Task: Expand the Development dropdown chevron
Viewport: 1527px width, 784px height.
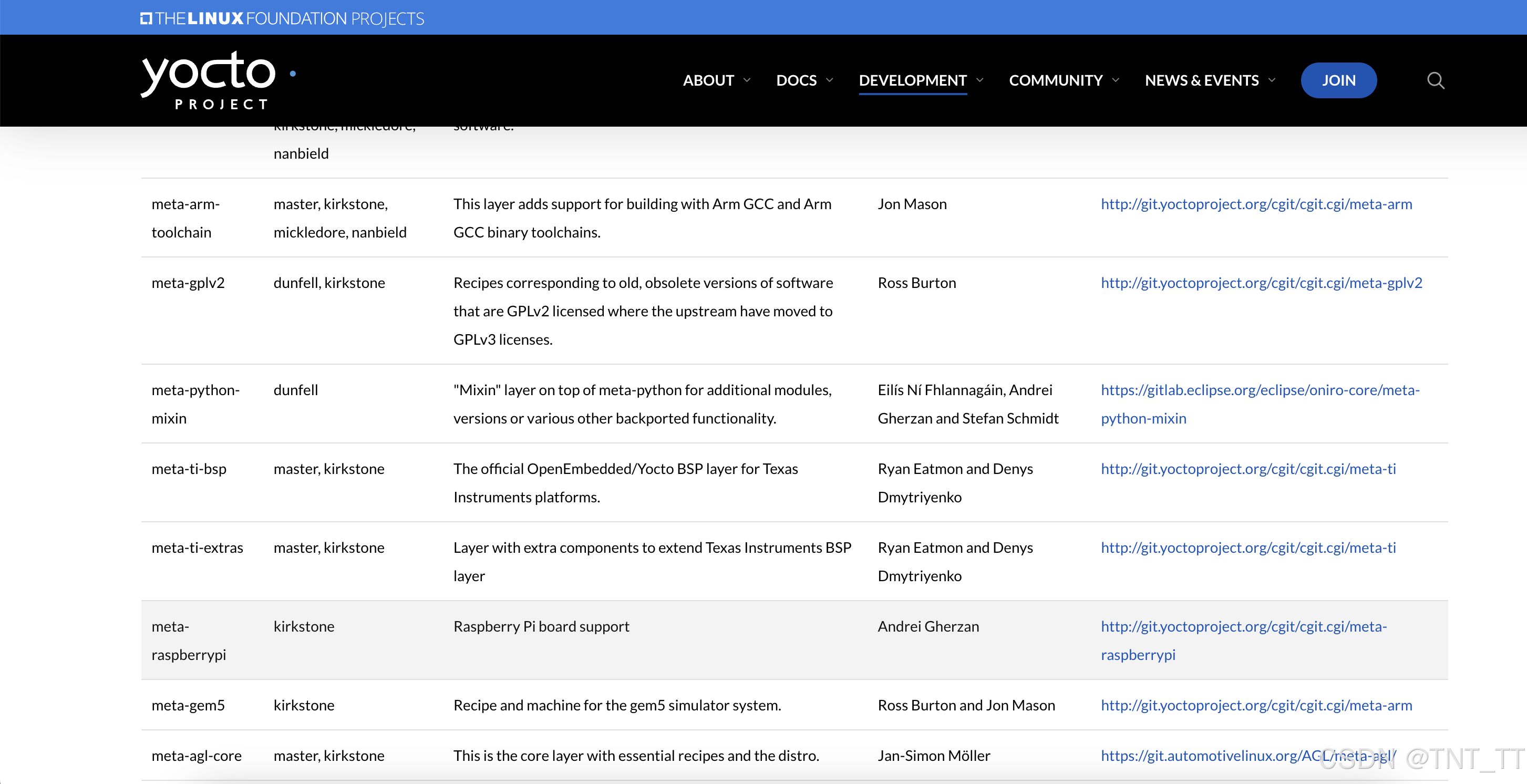Action: (x=980, y=80)
